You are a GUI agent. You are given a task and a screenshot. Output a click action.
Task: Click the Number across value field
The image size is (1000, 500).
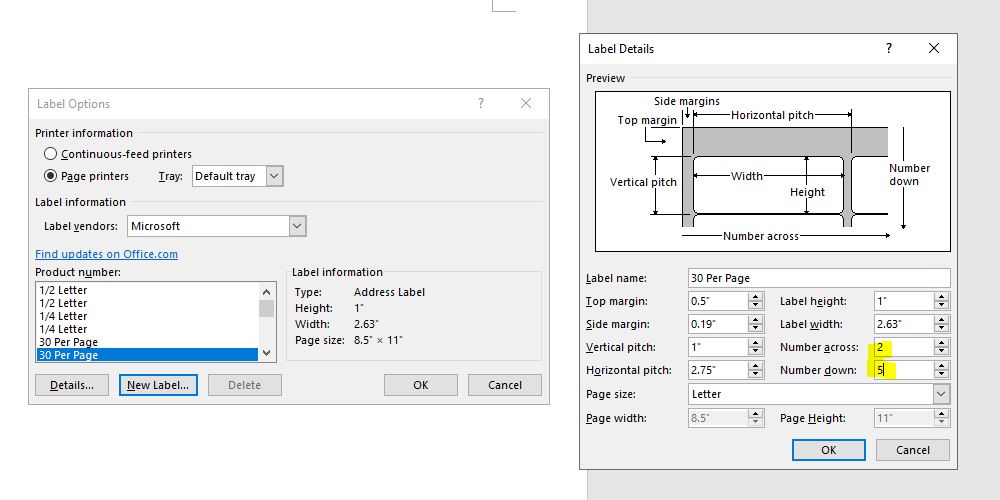coord(904,348)
